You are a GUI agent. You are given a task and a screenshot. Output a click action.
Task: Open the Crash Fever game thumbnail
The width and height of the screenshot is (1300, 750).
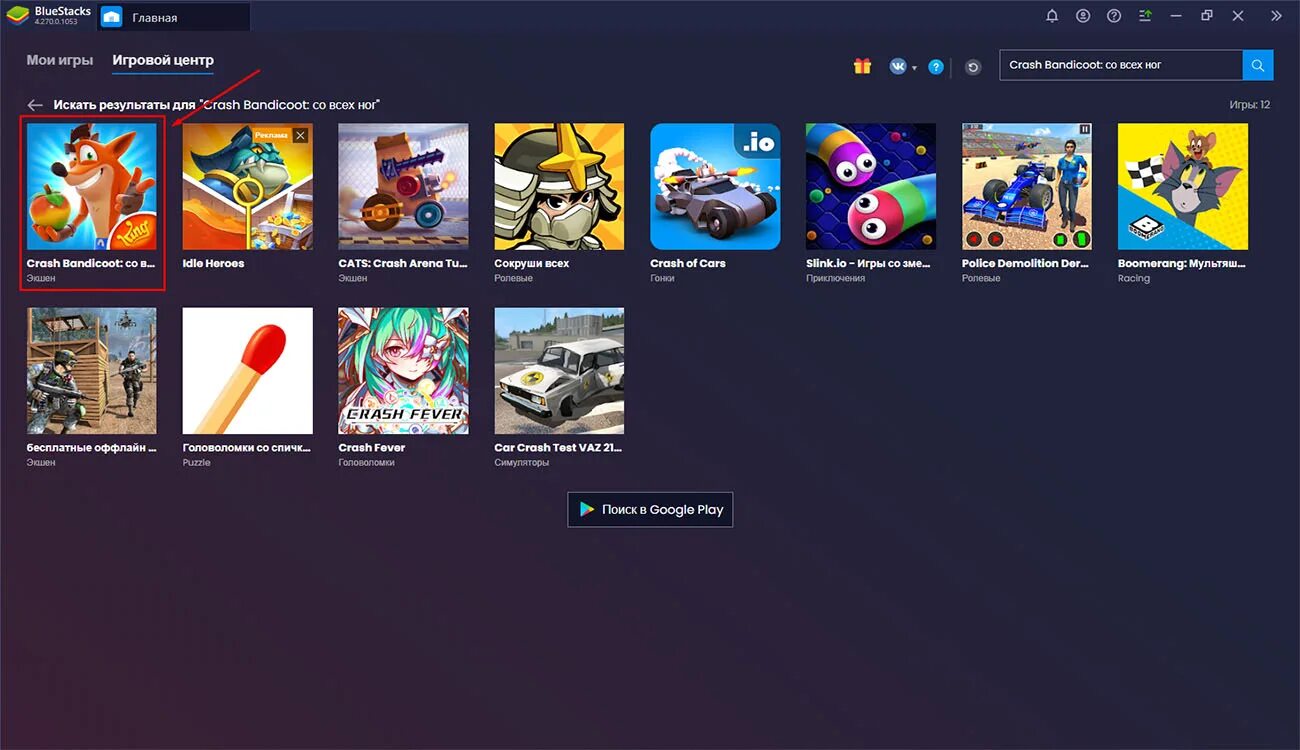(403, 371)
